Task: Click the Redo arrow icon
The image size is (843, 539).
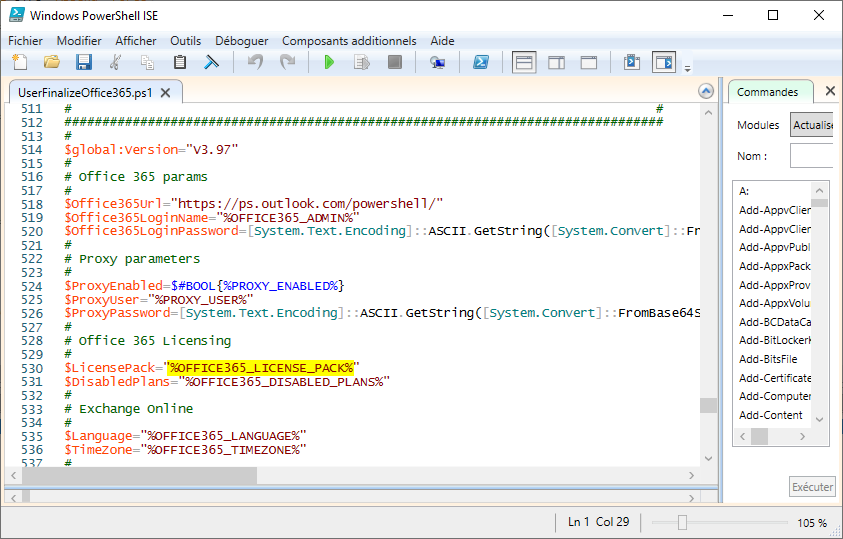Action: (x=288, y=62)
